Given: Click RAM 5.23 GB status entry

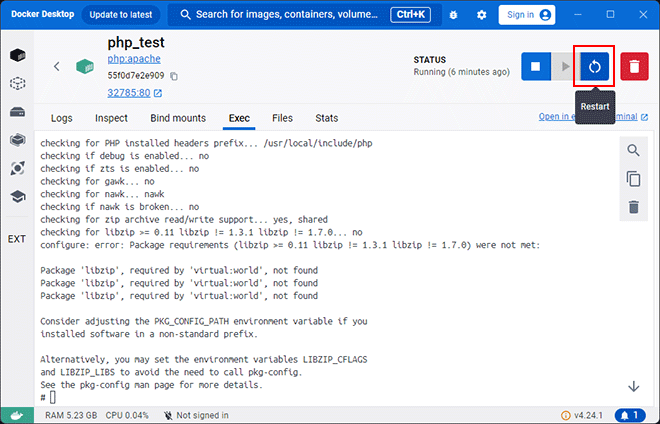Looking at the screenshot, I should coord(71,416).
